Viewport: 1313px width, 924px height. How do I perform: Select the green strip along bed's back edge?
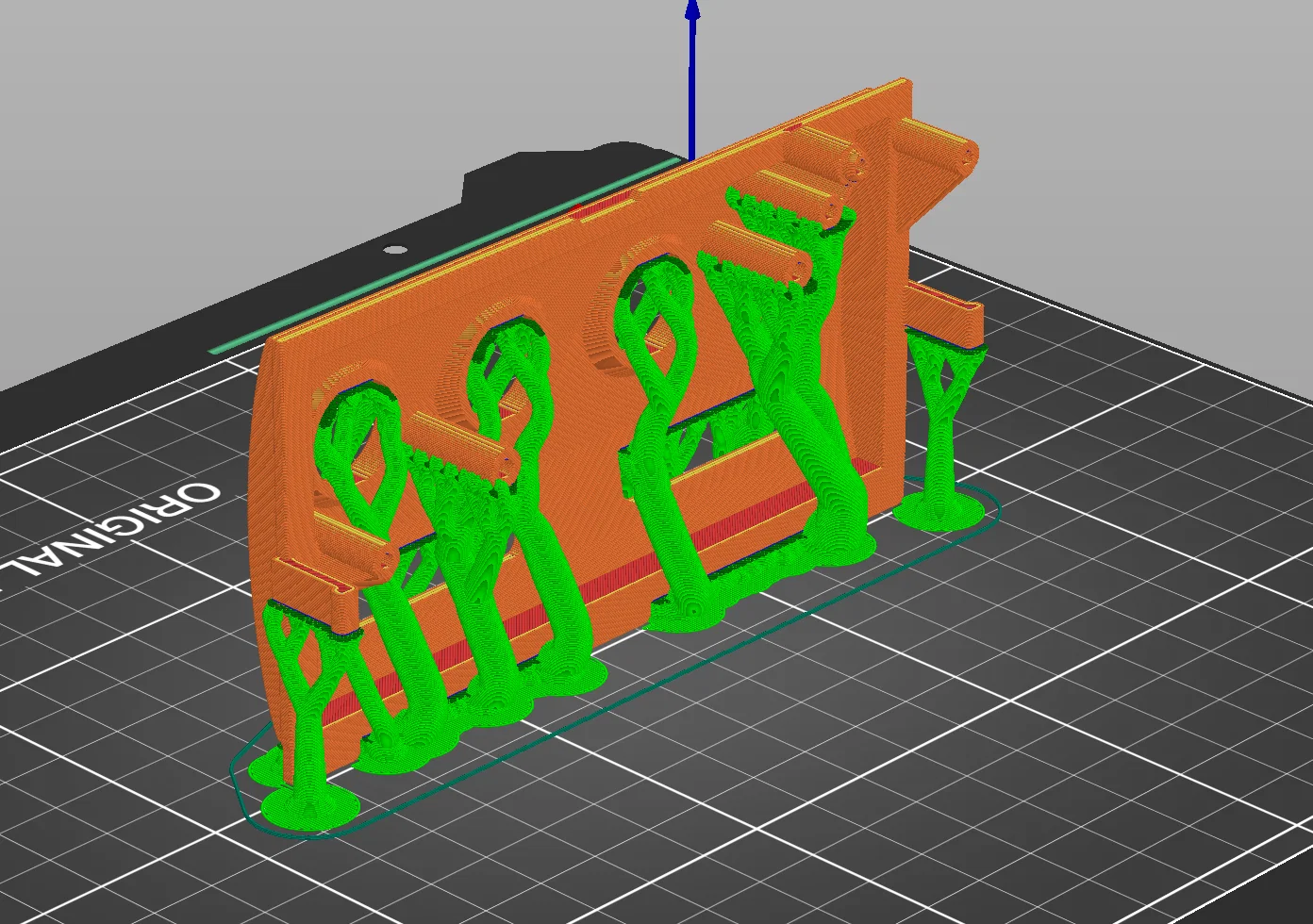[443, 257]
